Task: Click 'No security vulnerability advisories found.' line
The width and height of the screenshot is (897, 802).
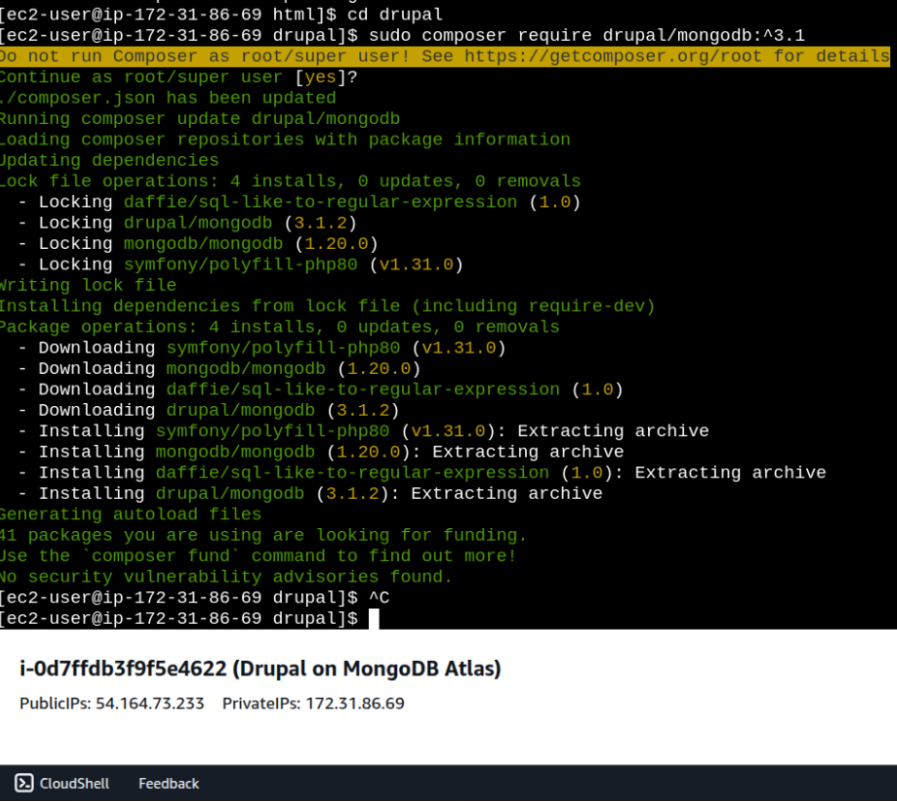Action: click(x=226, y=577)
